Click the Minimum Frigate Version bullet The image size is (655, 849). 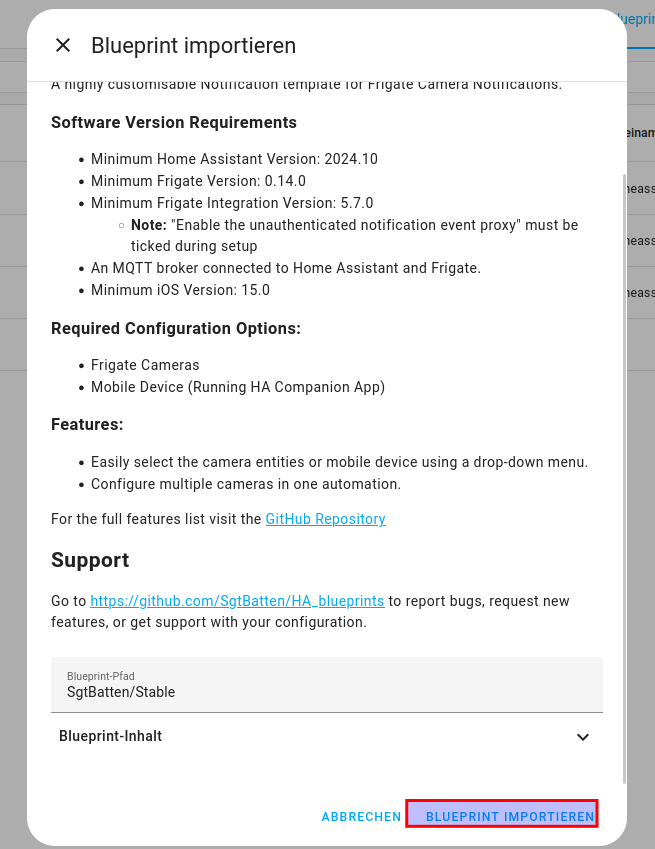(198, 181)
